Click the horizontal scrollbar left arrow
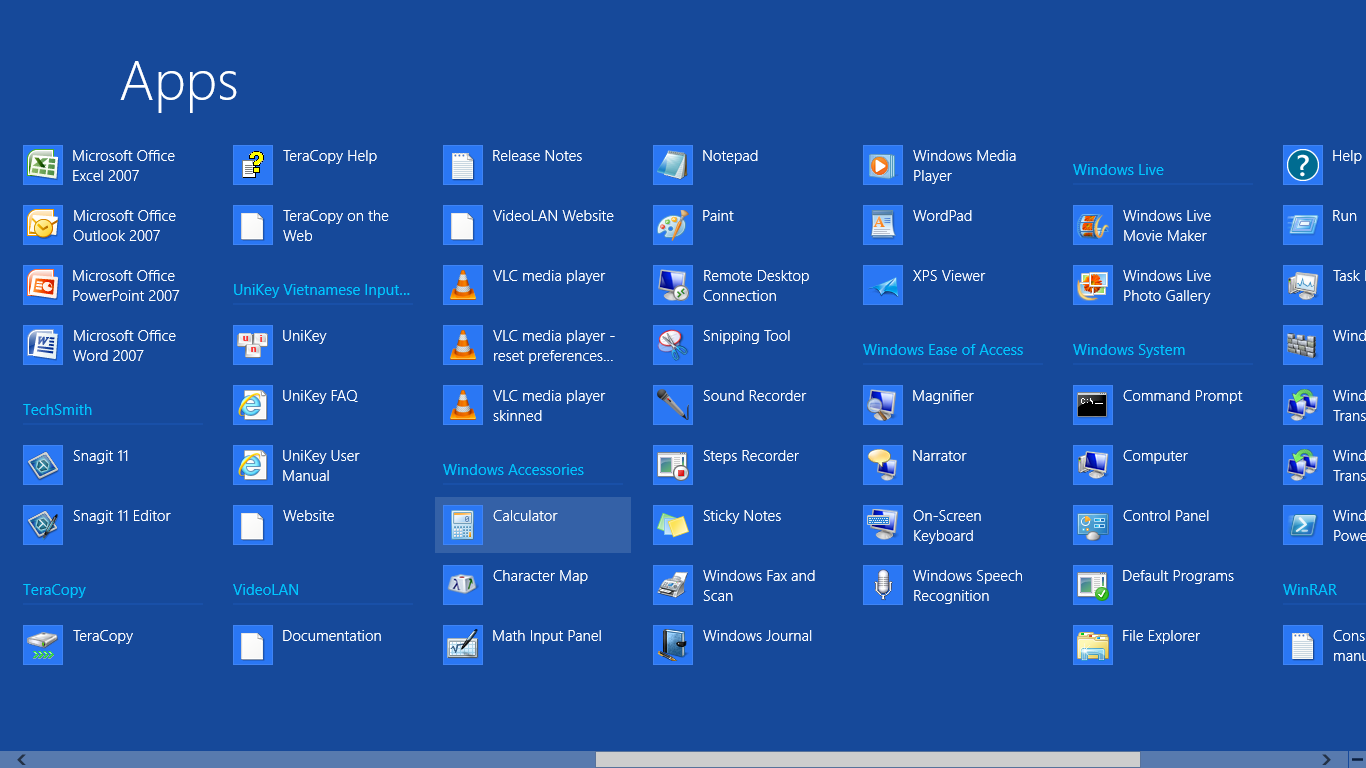 (21, 760)
